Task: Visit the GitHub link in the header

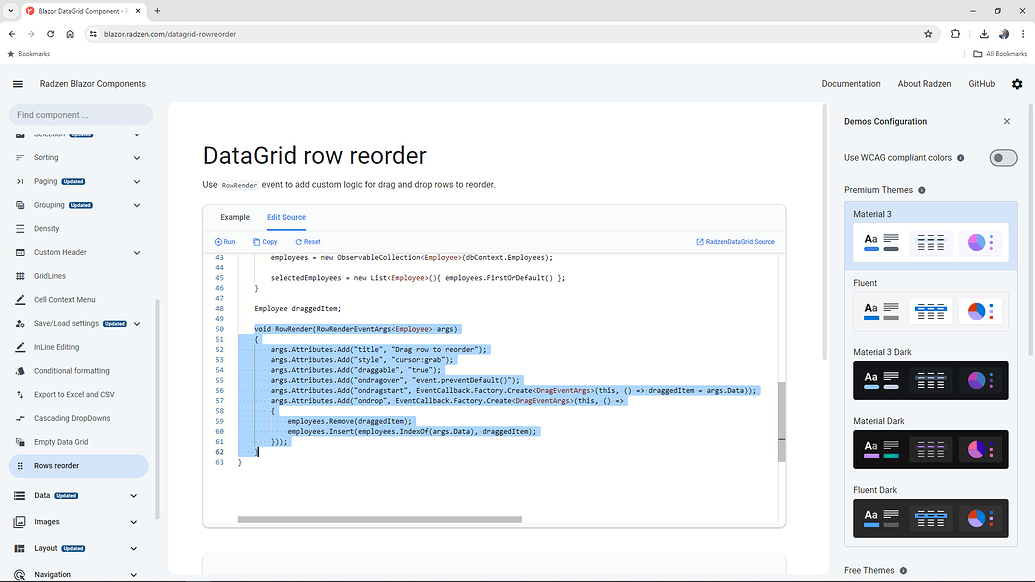Action: point(981,84)
